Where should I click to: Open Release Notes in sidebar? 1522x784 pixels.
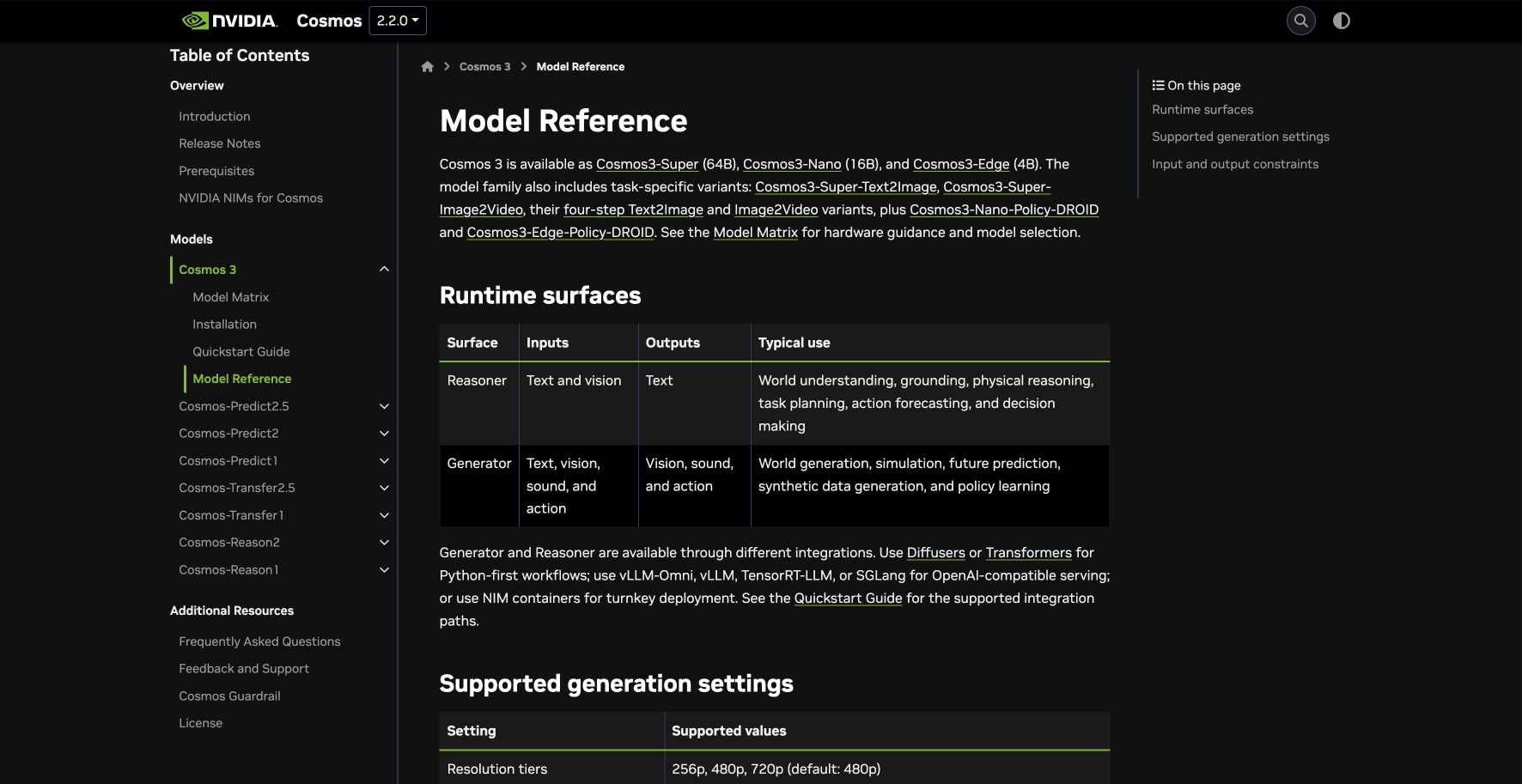[x=220, y=143]
